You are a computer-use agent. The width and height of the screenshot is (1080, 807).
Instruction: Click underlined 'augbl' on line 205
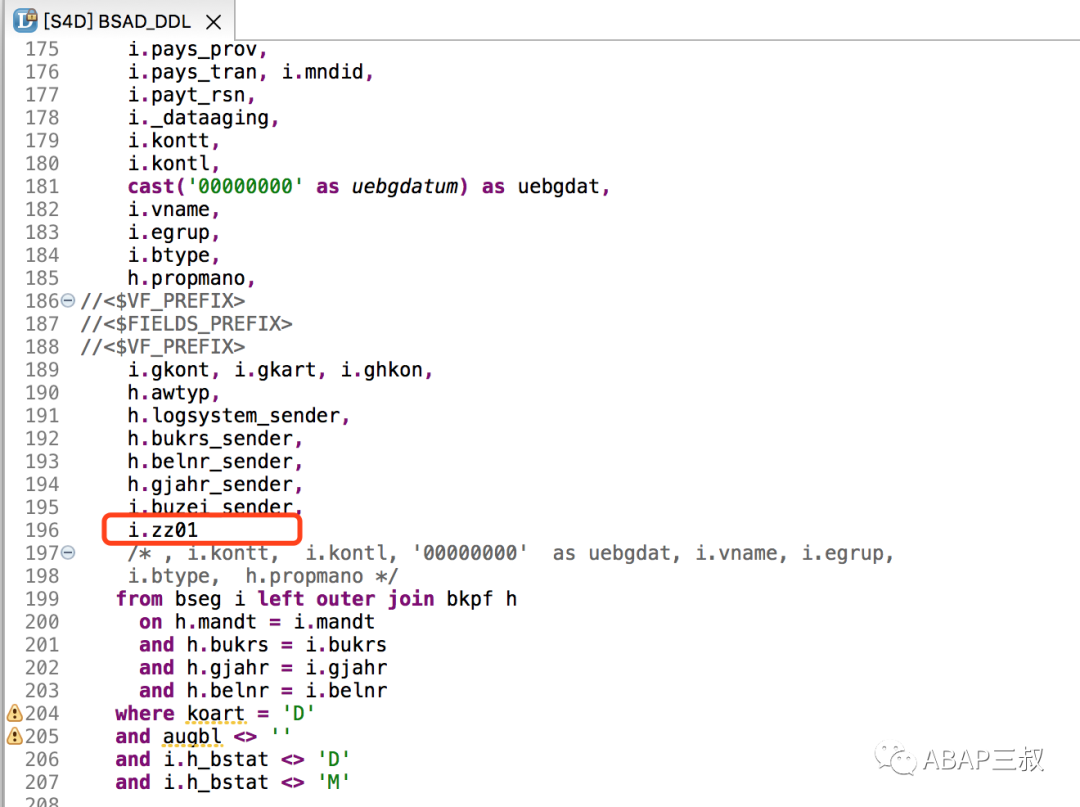(192, 736)
